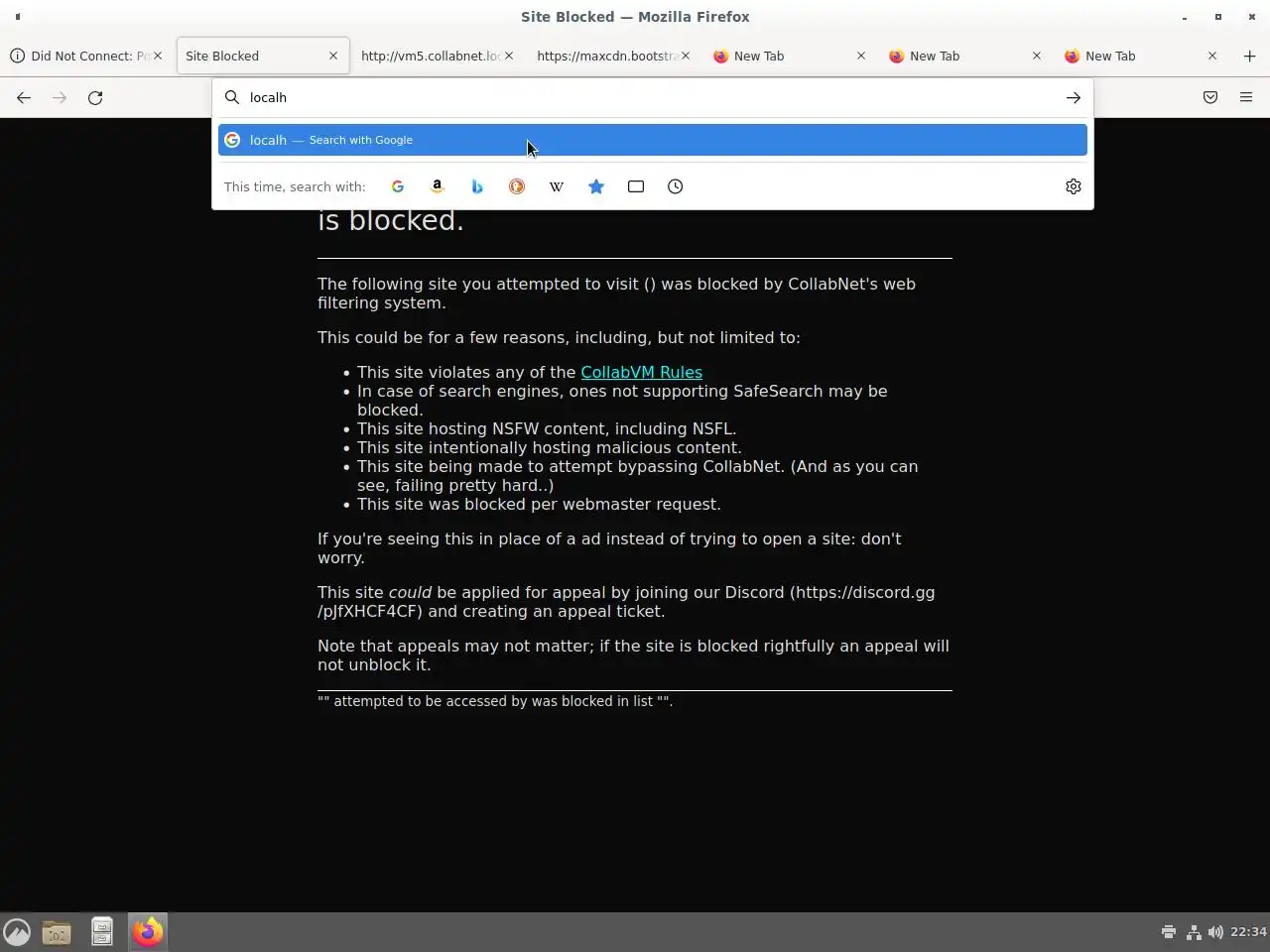Close the maxcdn.bootstrap tab

point(685,56)
